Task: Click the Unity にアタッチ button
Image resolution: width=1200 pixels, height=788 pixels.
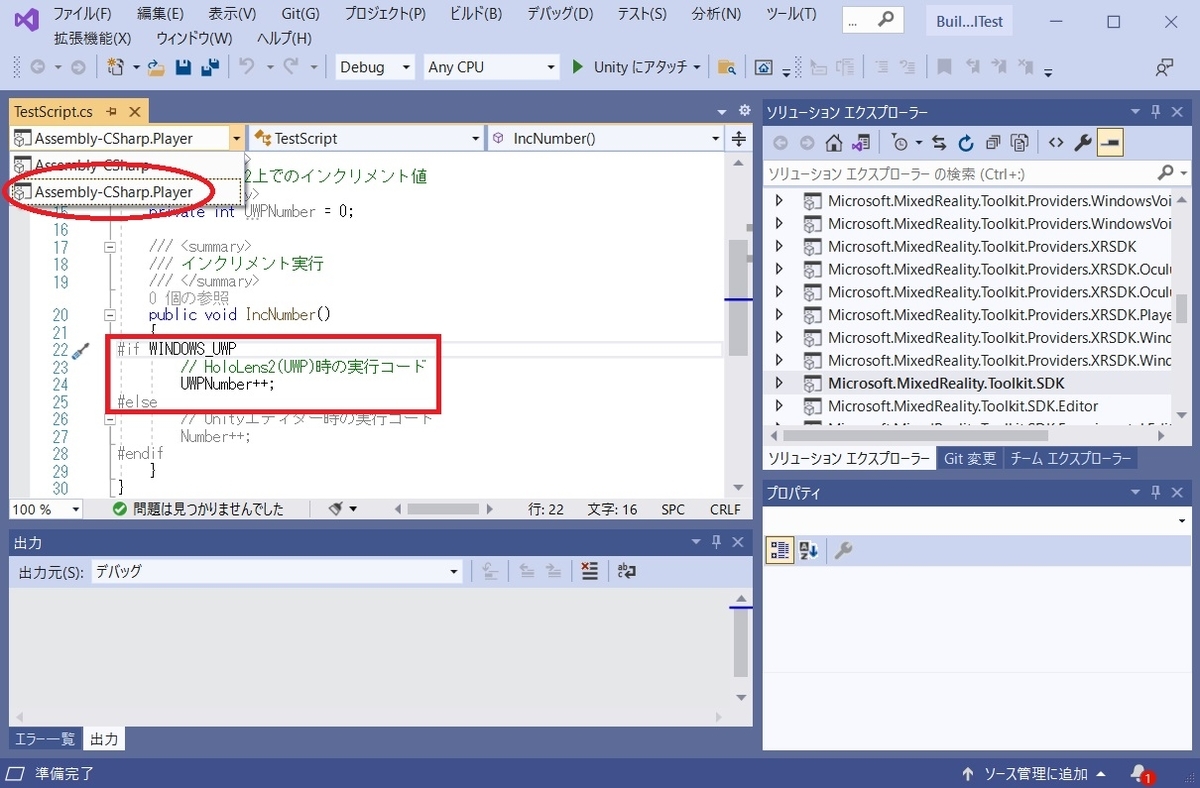Action: [636, 67]
